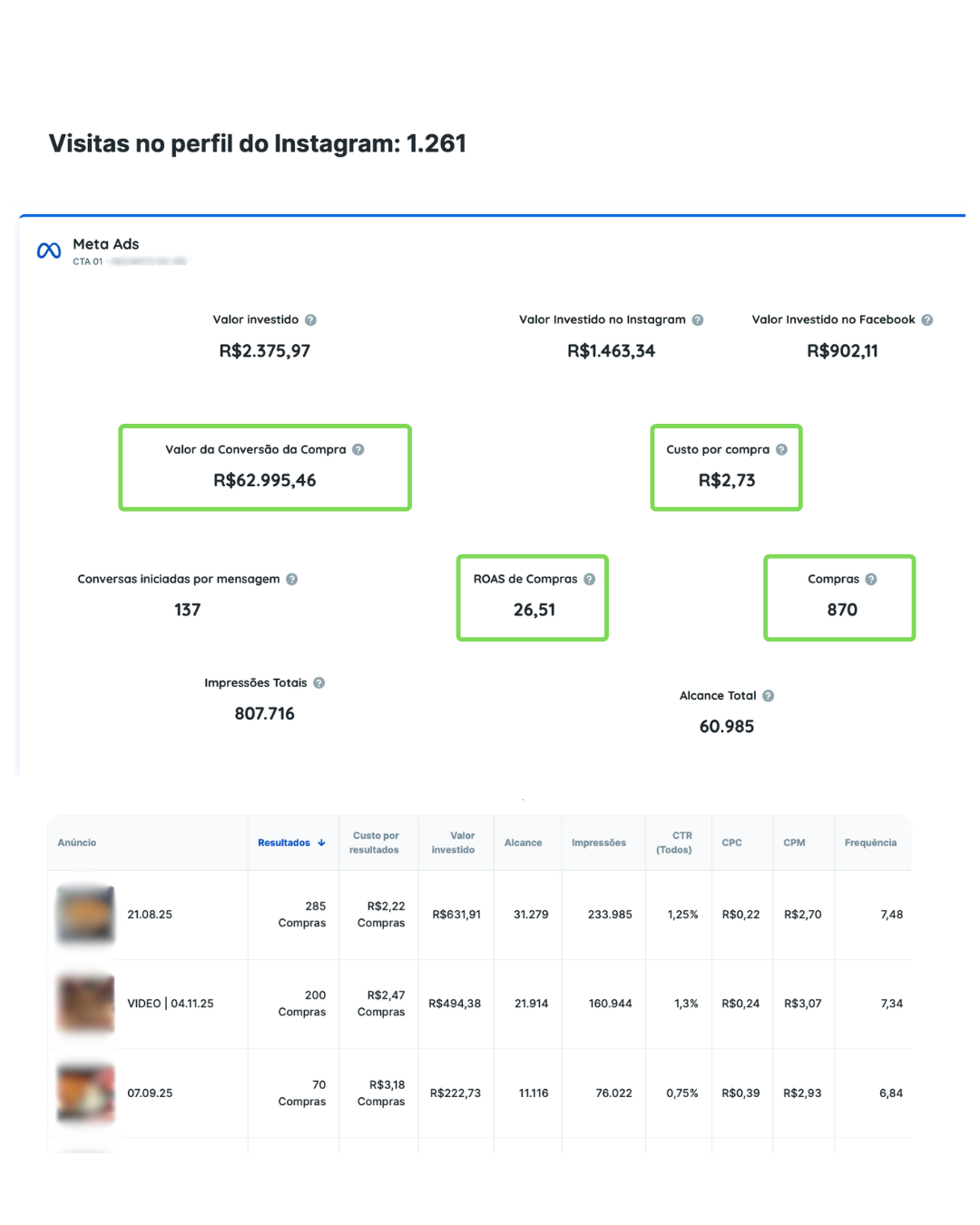Screen dimensions: 980x1225
Task: Click help icon beside Custo por compra
Action: (781, 450)
